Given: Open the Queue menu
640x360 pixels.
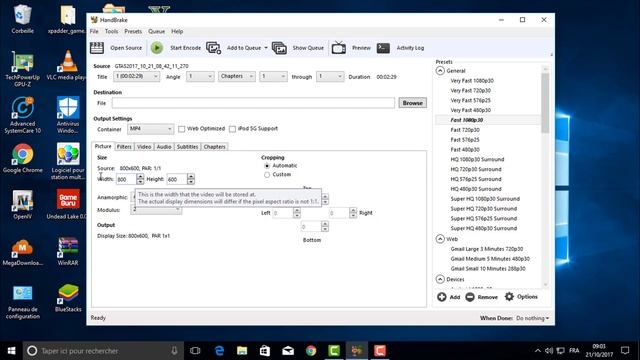Looking at the screenshot, I should tap(156, 31).
